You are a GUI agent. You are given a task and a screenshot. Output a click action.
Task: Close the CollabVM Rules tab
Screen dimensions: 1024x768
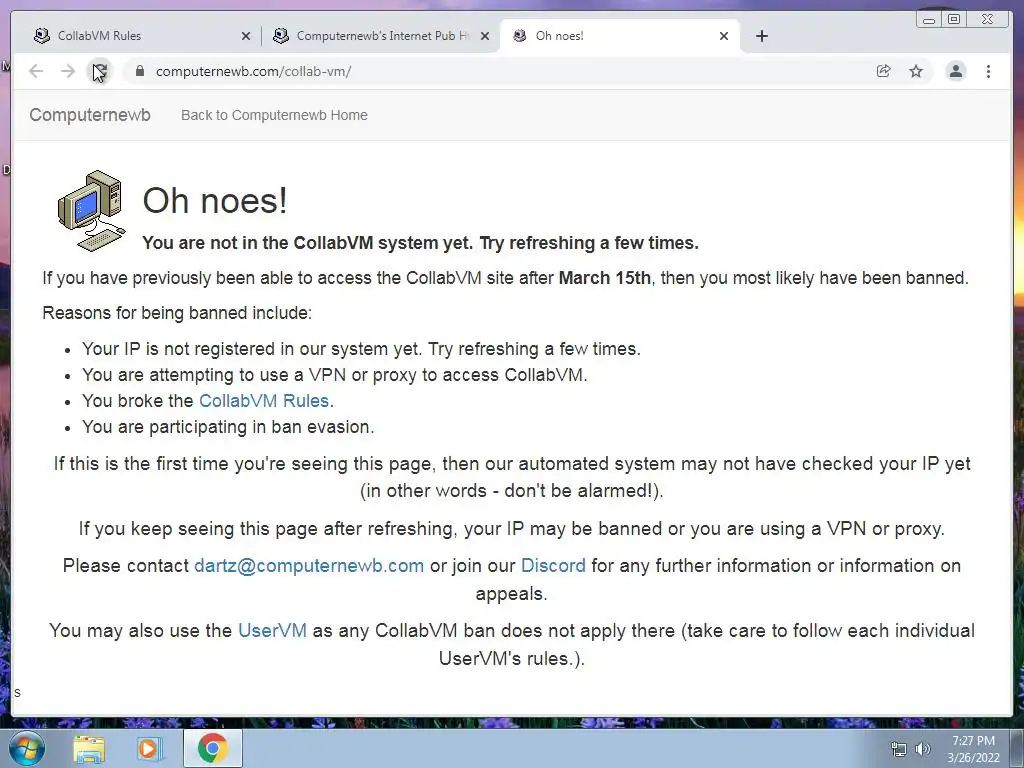(x=246, y=36)
